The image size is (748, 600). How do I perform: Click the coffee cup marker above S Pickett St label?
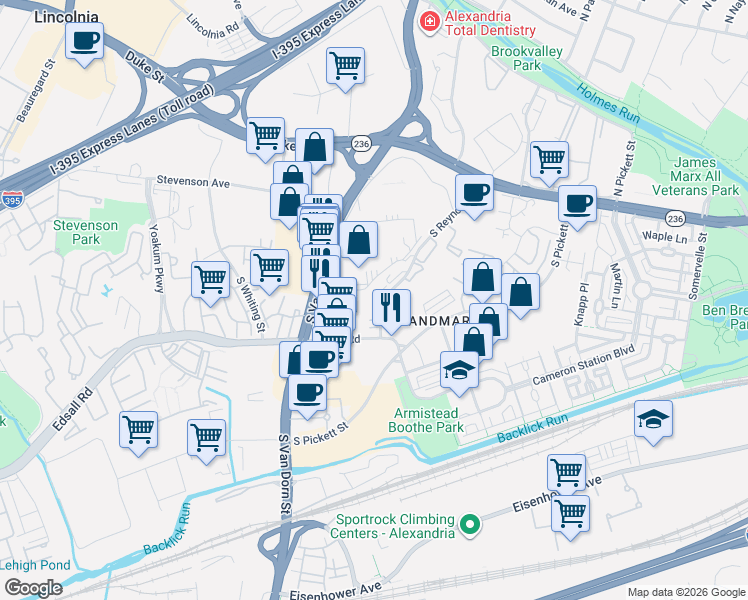(x=308, y=397)
